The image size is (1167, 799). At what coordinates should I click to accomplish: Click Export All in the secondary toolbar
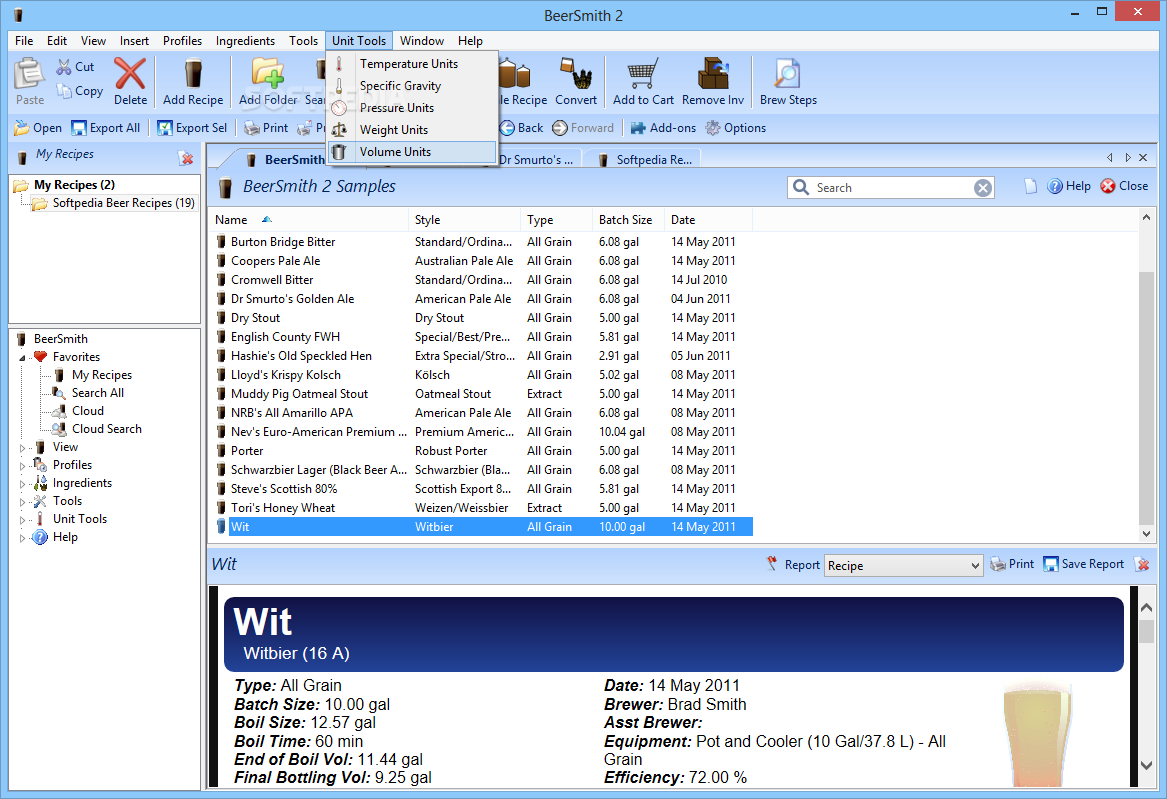[x=106, y=128]
